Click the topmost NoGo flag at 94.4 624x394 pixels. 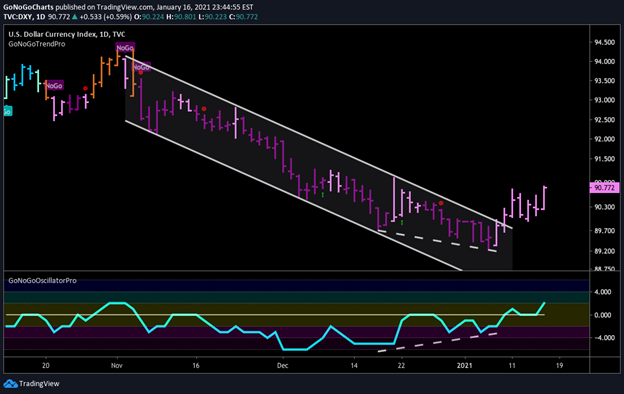[x=125, y=48]
